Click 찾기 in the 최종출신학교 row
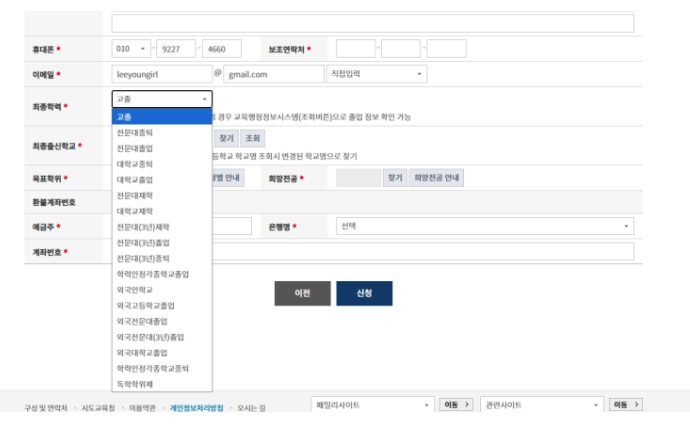Viewport: 690px width, 424px height. pyautogui.click(x=226, y=138)
